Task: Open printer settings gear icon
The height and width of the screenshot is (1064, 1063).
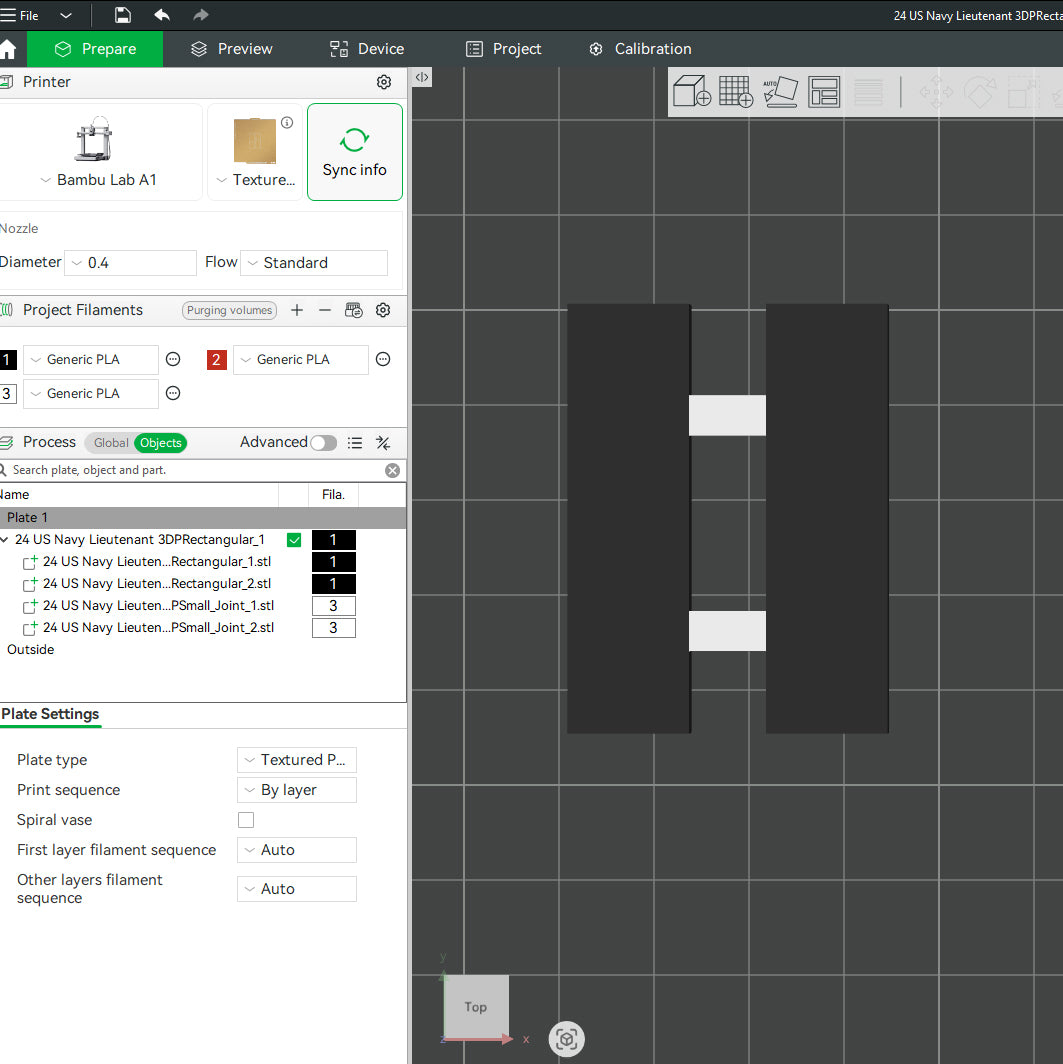Action: click(384, 82)
